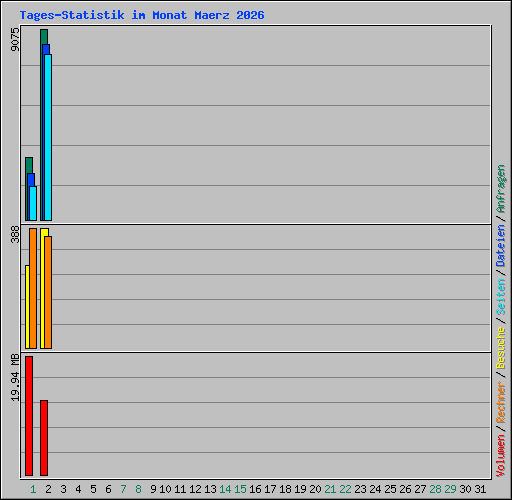Click the '9075' axis maximum label
Screen dimensions: 512x500
pos(15,40)
